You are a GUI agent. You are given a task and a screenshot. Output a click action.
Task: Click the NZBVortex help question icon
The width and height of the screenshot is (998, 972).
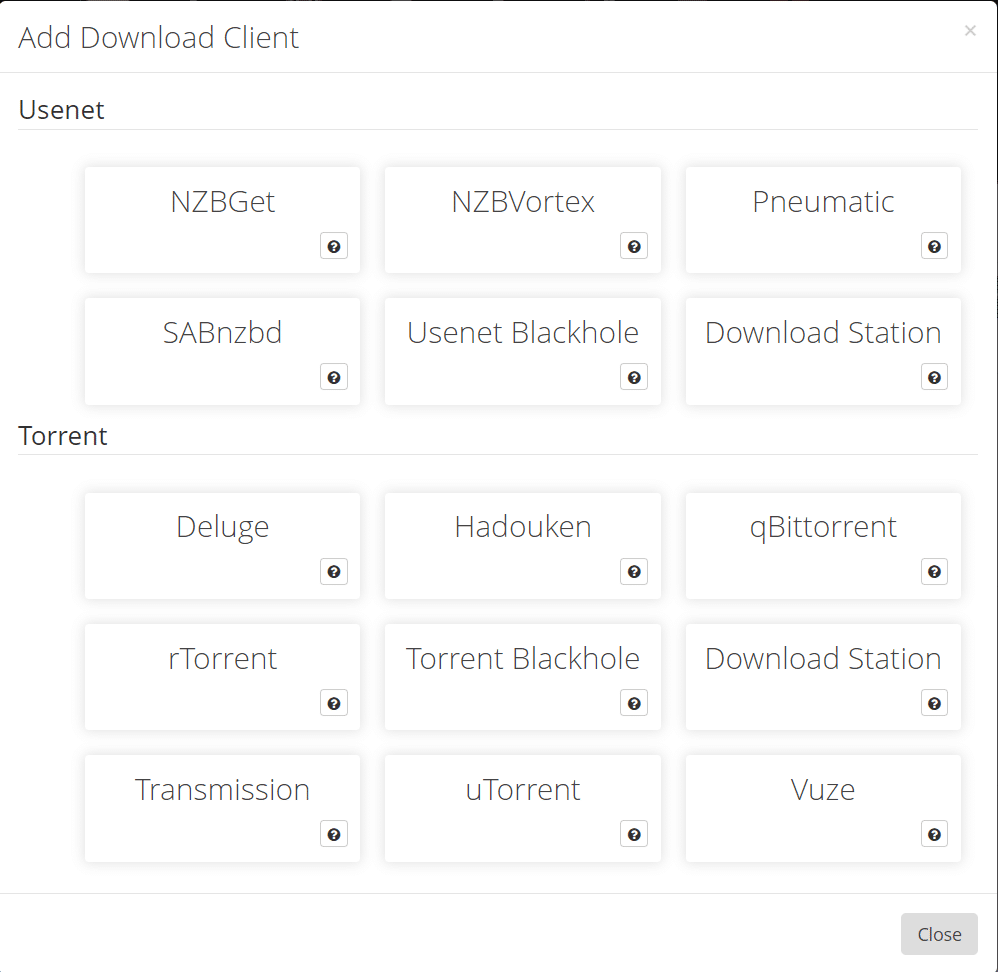[x=634, y=246]
